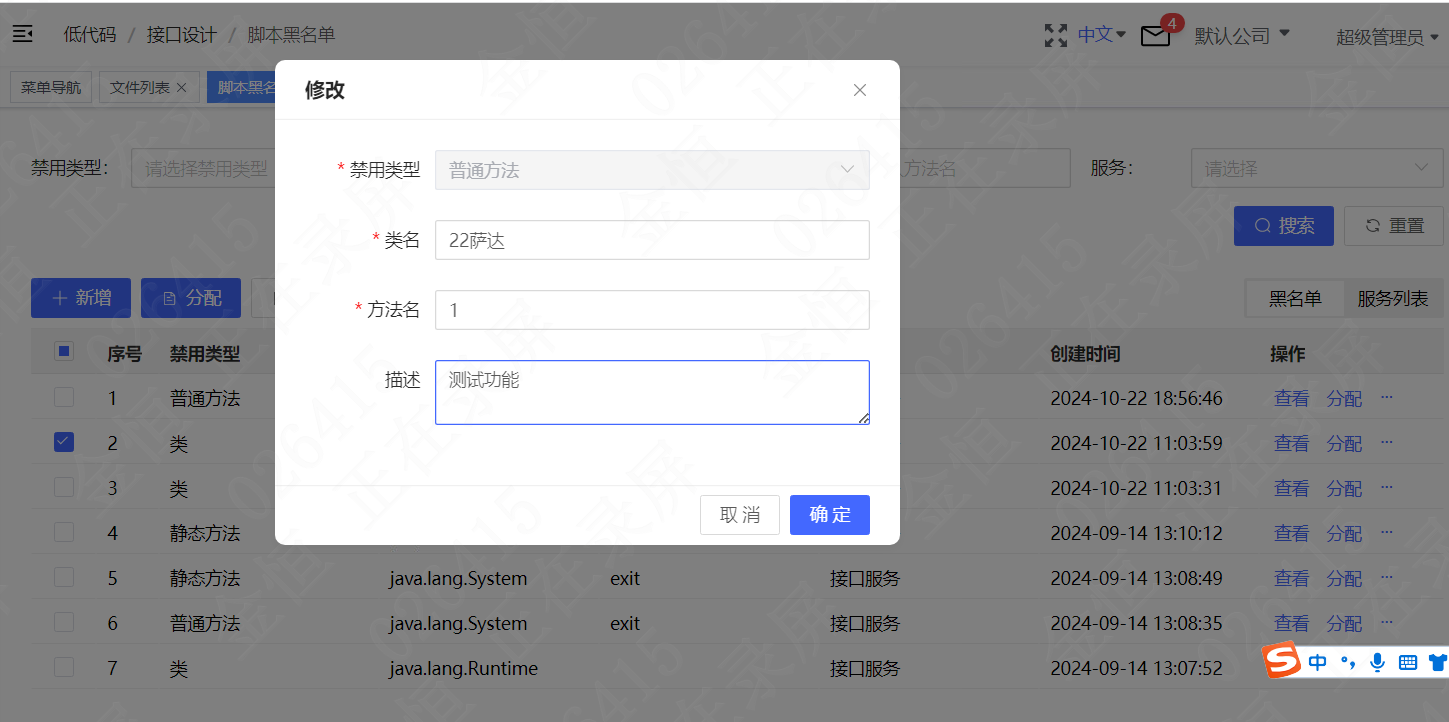The height and width of the screenshot is (722, 1449).
Task: Click the 2024-10-22 18:56:46 timestamp cell
Action: pyautogui.click(x=1136, y=398)
